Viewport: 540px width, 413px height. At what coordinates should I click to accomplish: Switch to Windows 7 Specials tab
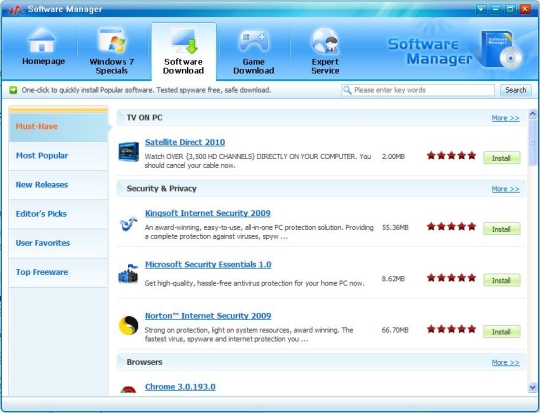pos(112,51)
